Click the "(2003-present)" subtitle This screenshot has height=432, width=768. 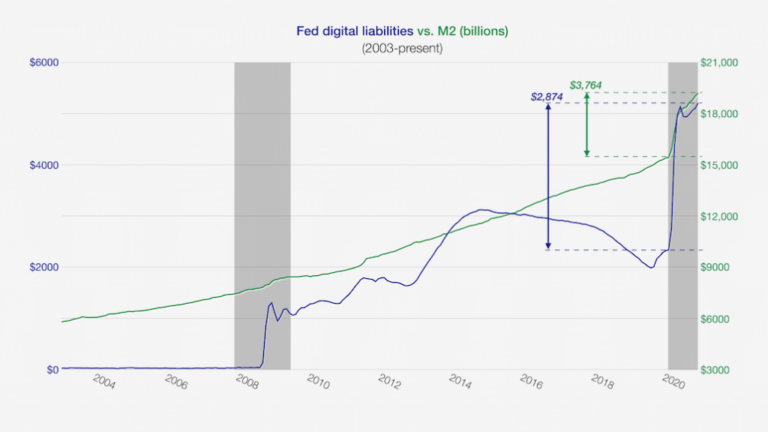404,48
